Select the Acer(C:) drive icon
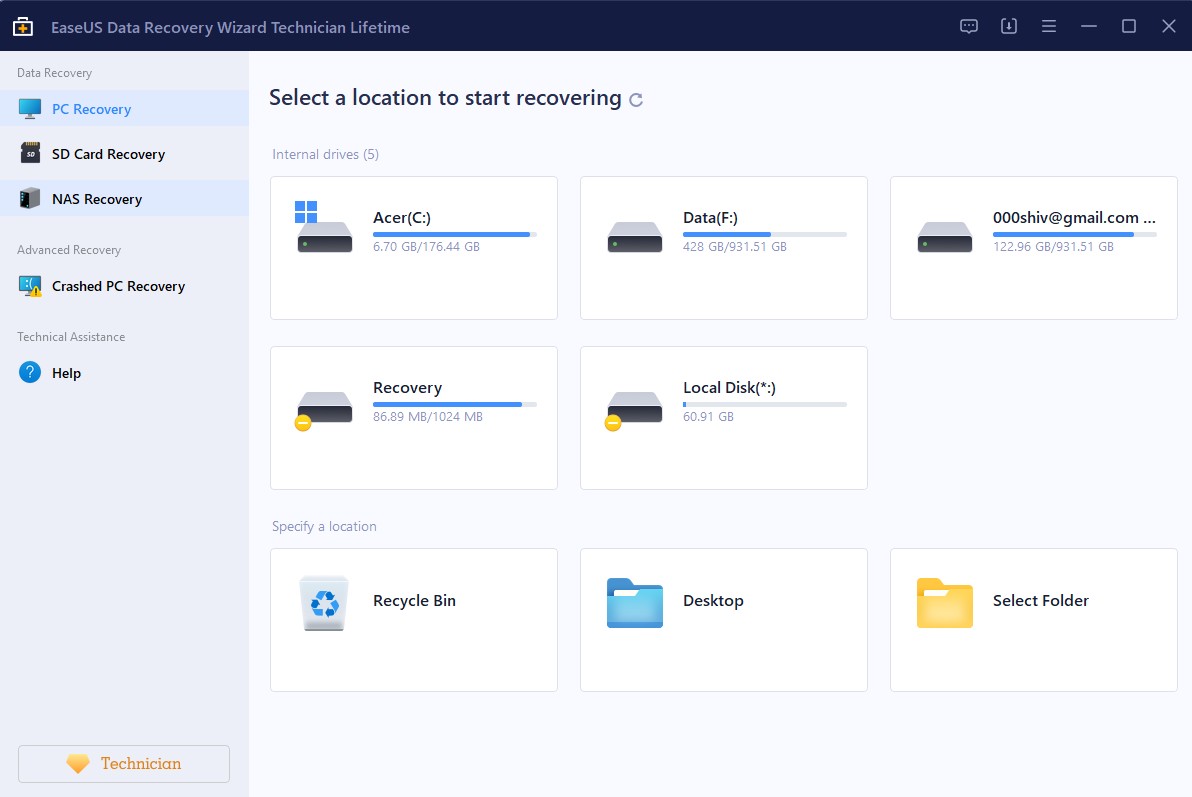Image resolution: width=1192 pixels, height=797 pixels. pyautogui.click(x=324, y=231)
